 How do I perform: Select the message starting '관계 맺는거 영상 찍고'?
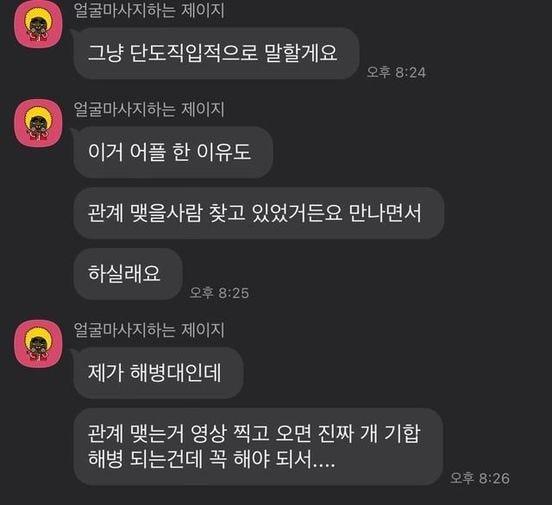258,447
